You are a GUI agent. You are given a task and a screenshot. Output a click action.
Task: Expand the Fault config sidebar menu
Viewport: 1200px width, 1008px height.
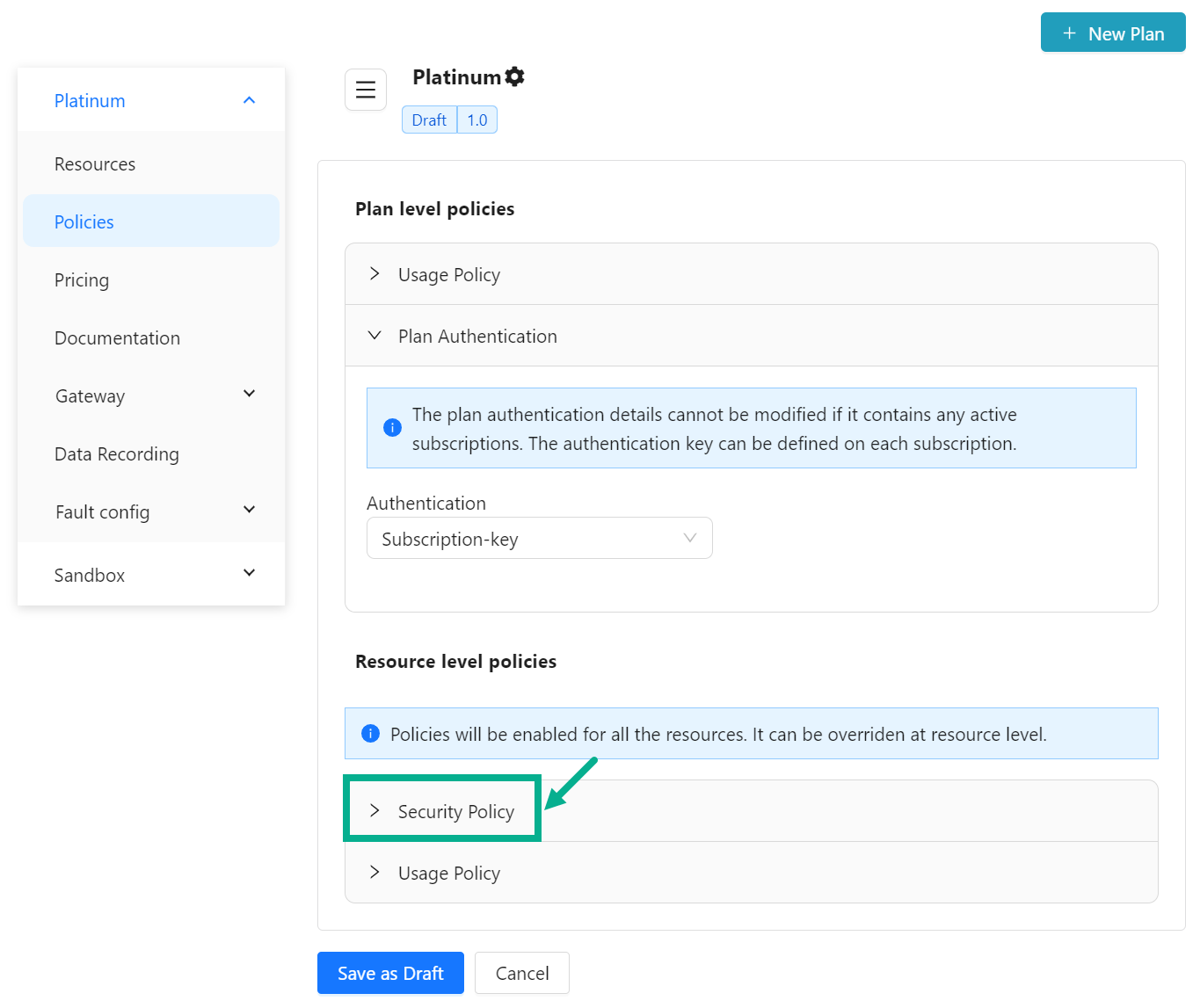pyautogui.click(x=249, y=511)
